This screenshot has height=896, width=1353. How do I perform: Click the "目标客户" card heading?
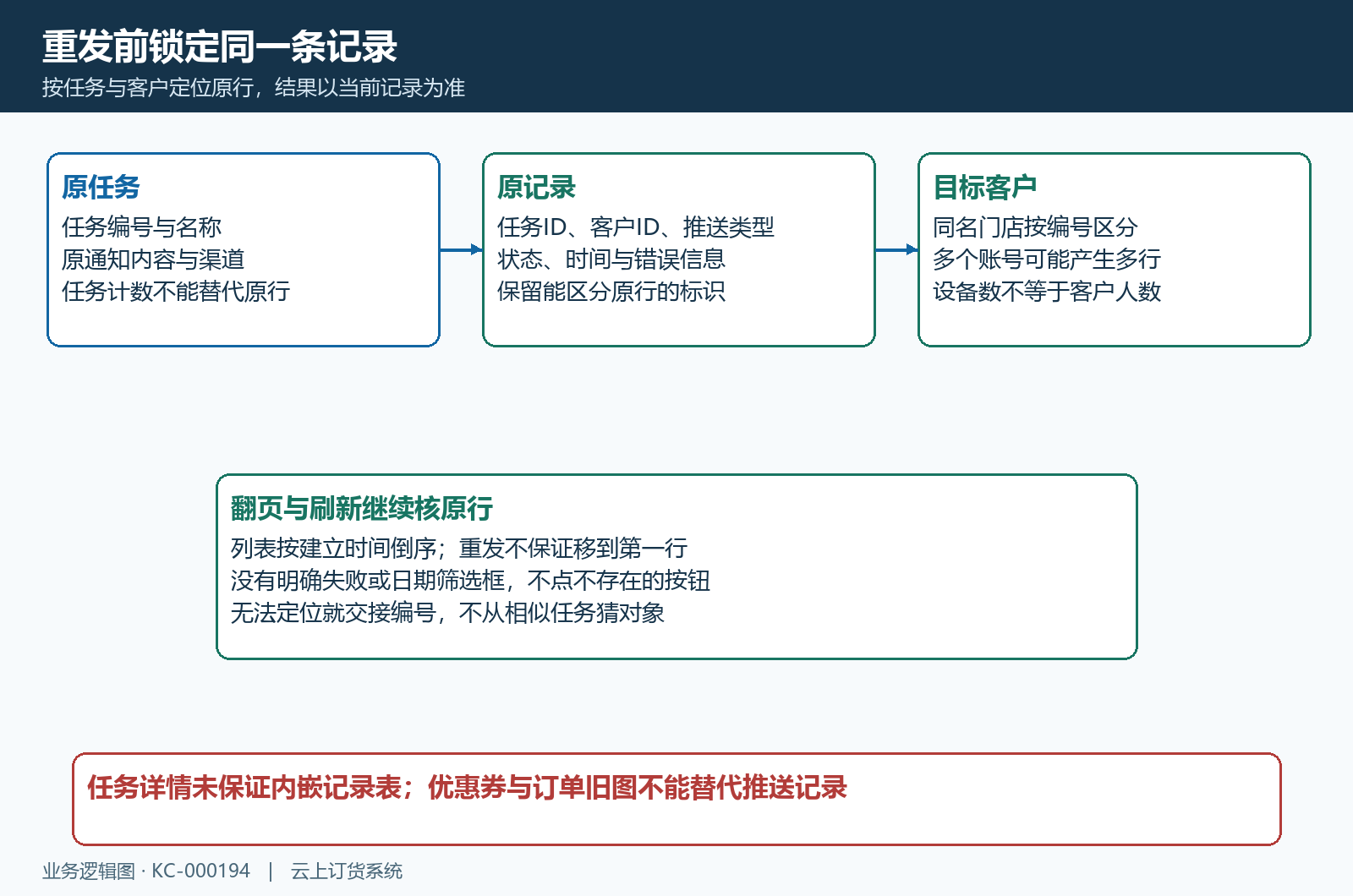click(985, 187)
